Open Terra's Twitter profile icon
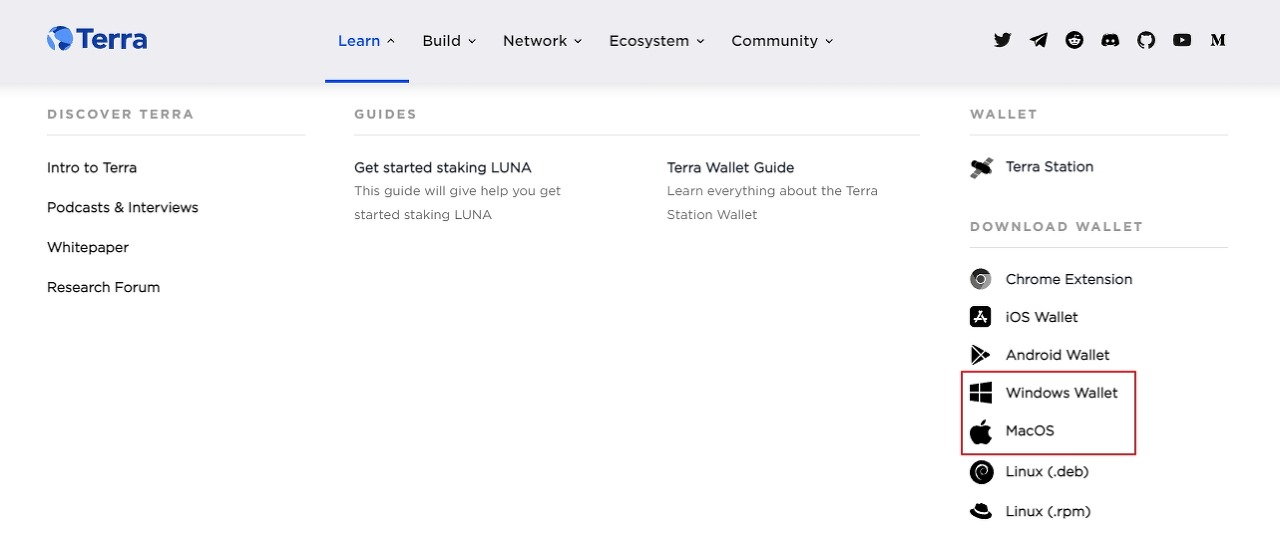This screenshot has height=553, width=1280. point(1002,40)
